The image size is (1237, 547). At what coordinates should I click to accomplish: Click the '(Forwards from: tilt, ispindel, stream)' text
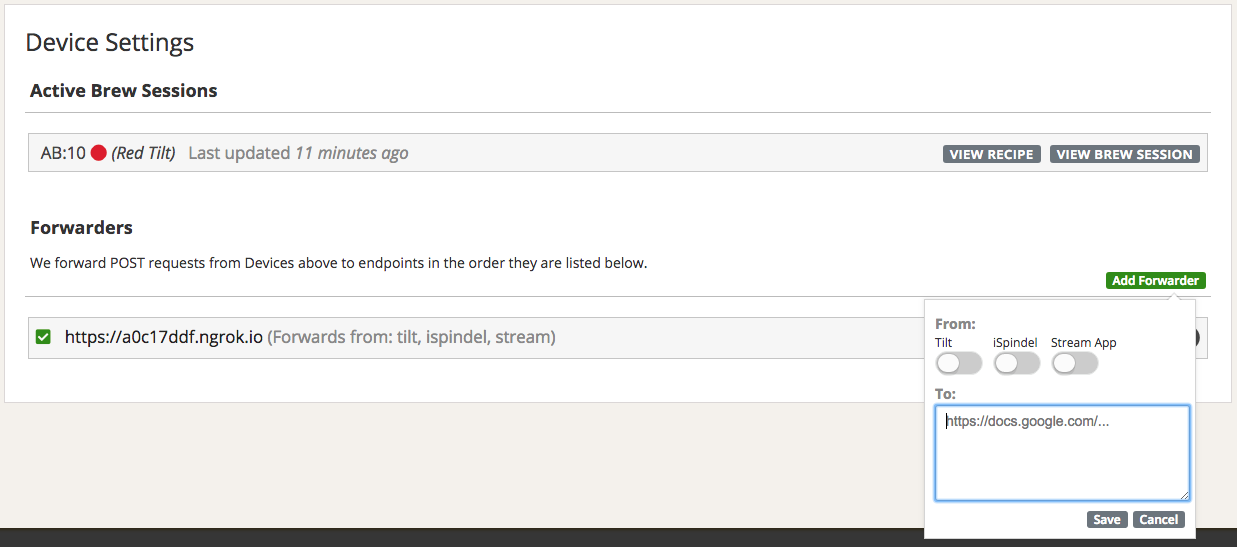pyautogui.click(x=411, y=337)
